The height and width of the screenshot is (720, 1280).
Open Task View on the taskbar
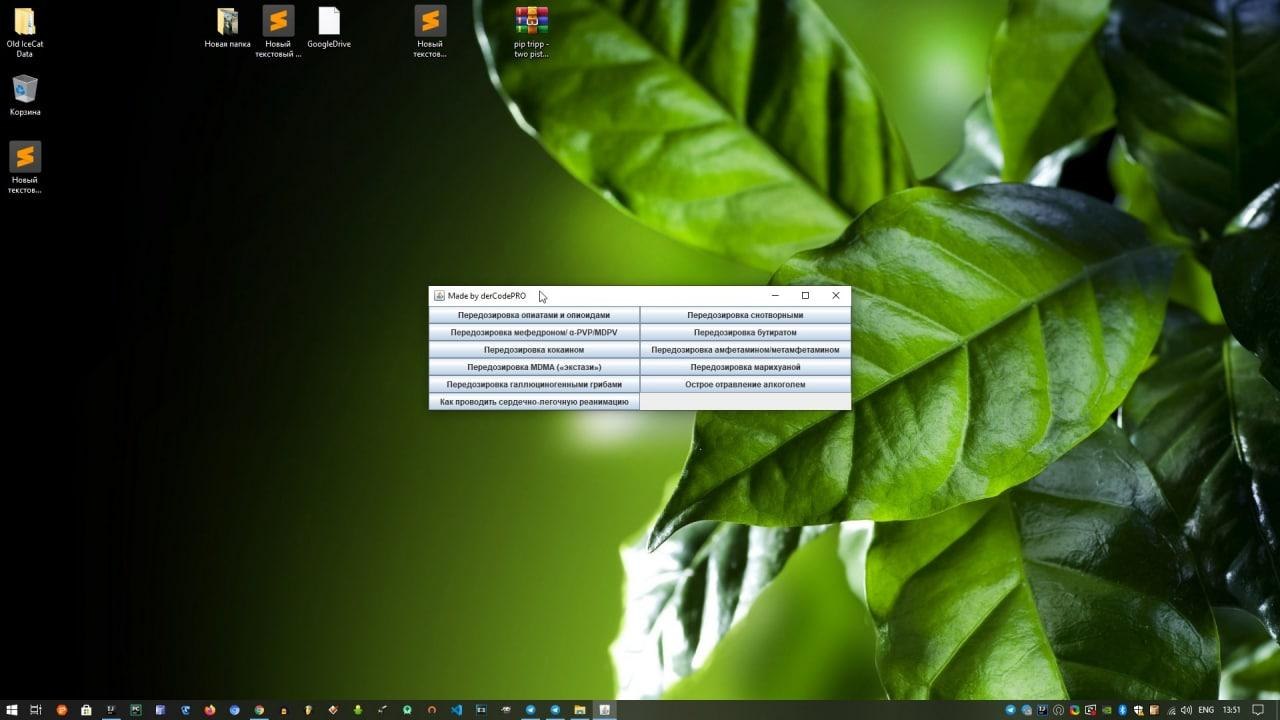click(36, 710)
